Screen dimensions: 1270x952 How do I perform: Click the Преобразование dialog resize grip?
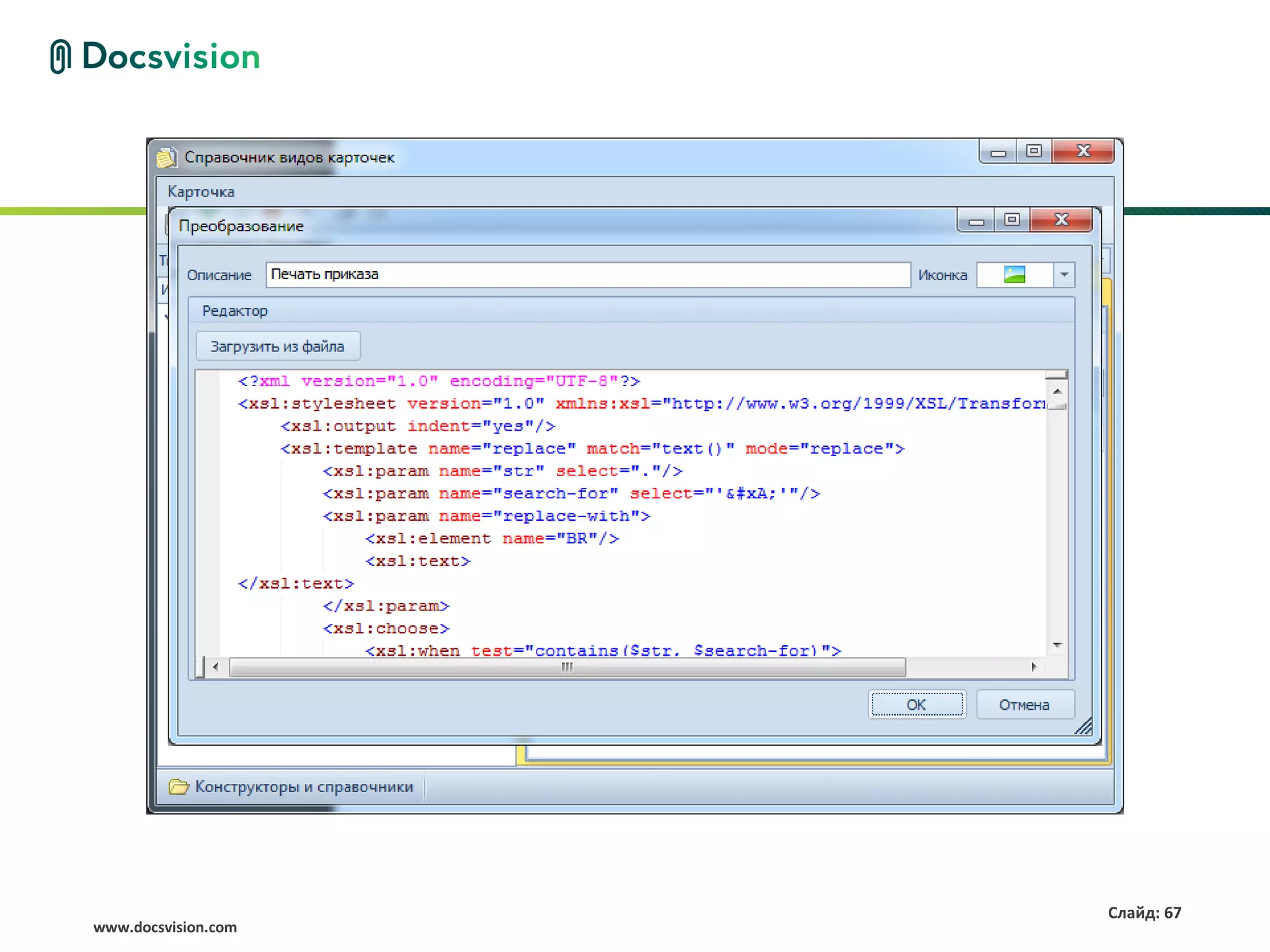pyautogui.click(x=1083, y=726)
